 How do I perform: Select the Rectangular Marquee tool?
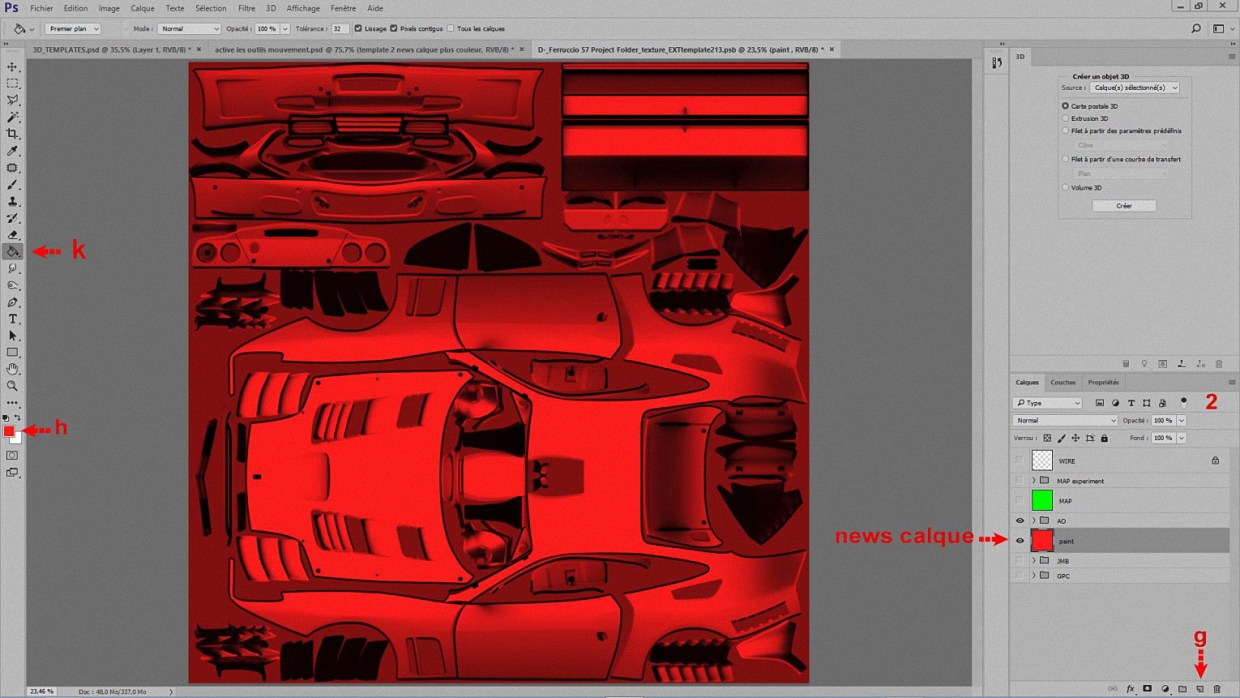tap(13, 84)
